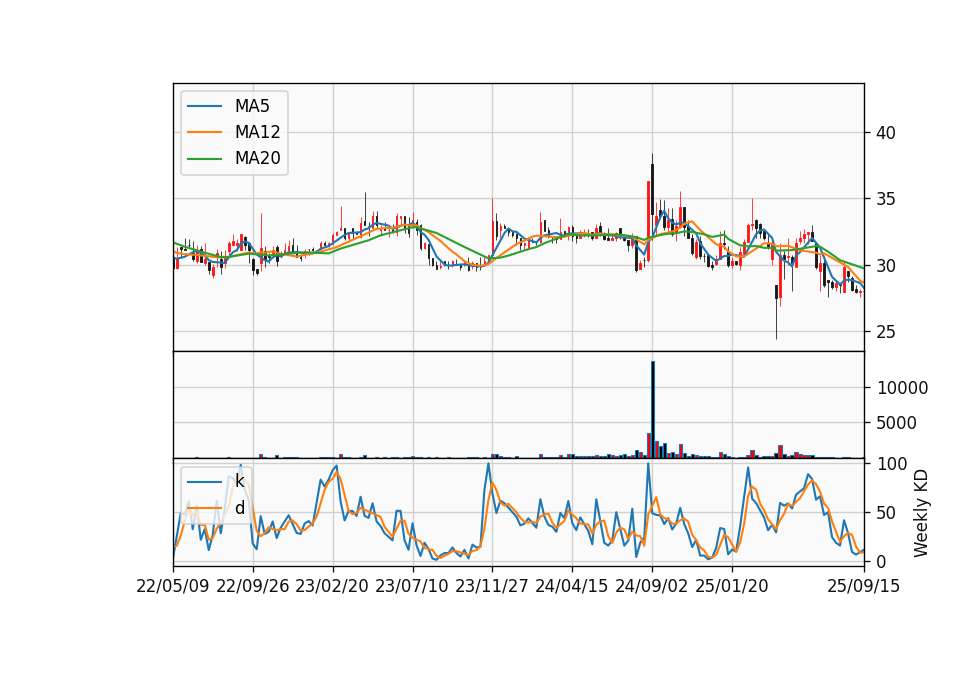Click the 23/02/20 date label
The height and width of the screenshot is (690, 960).
click(x=332, y=586)
